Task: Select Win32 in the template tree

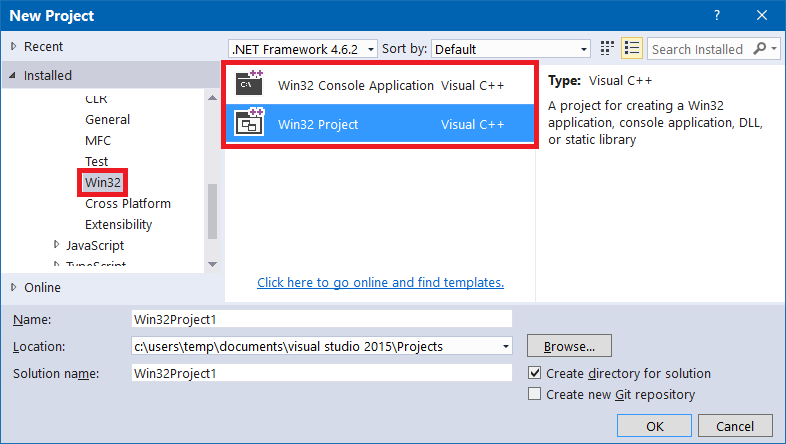Action: click(101, 182)
